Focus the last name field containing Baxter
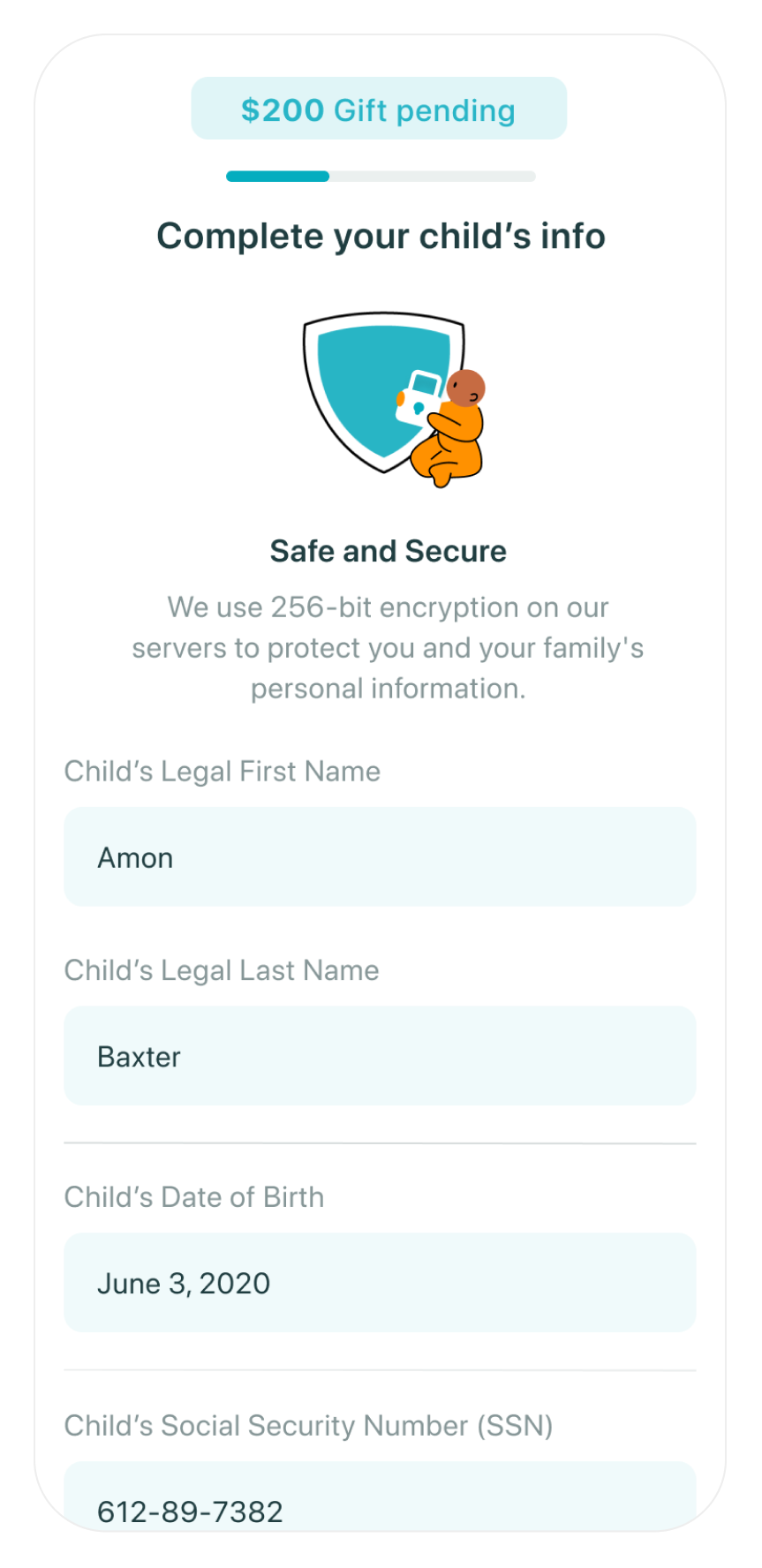Image resolution: width=762 pixels, height=1568 pixels. click(x=380, y=1056)
